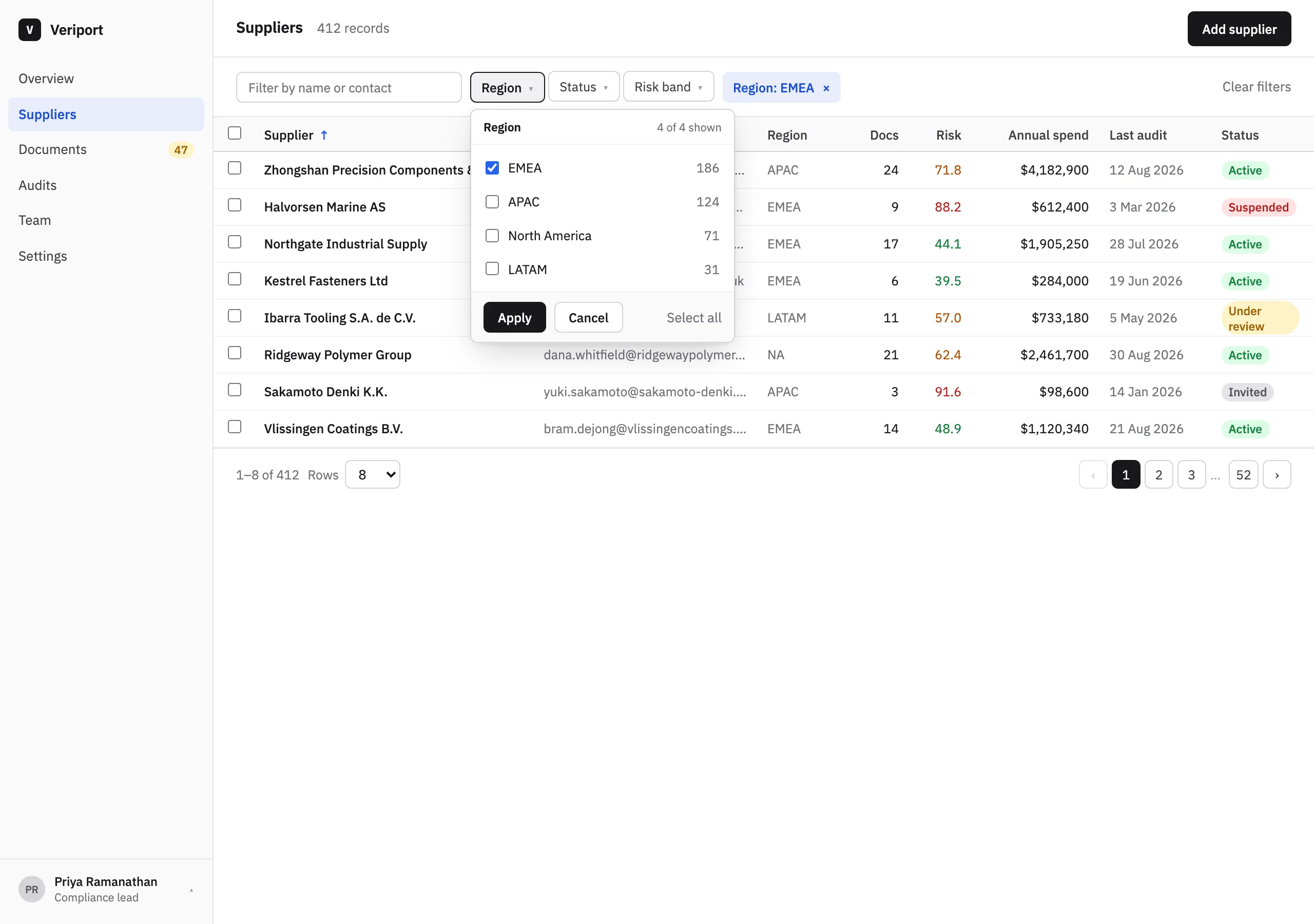
Task: Select the Halvorsen Marine AS row checkbox
Action: 235,205
